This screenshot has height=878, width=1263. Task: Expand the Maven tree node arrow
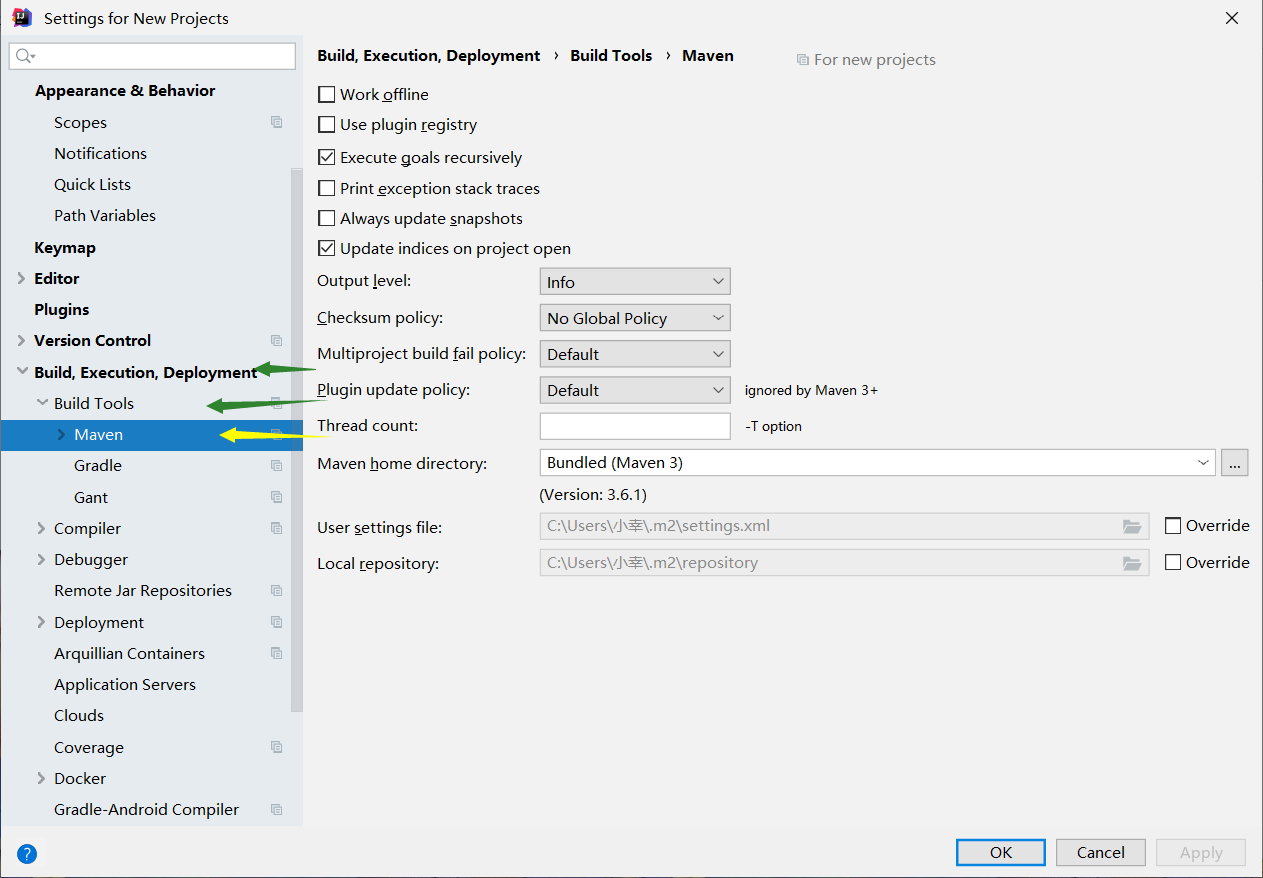pos(61,434)
